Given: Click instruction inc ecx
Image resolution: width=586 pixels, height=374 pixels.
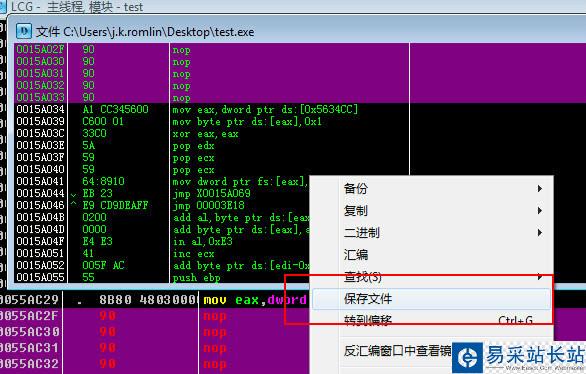Looking at the screenshot, I should [193, 253].
